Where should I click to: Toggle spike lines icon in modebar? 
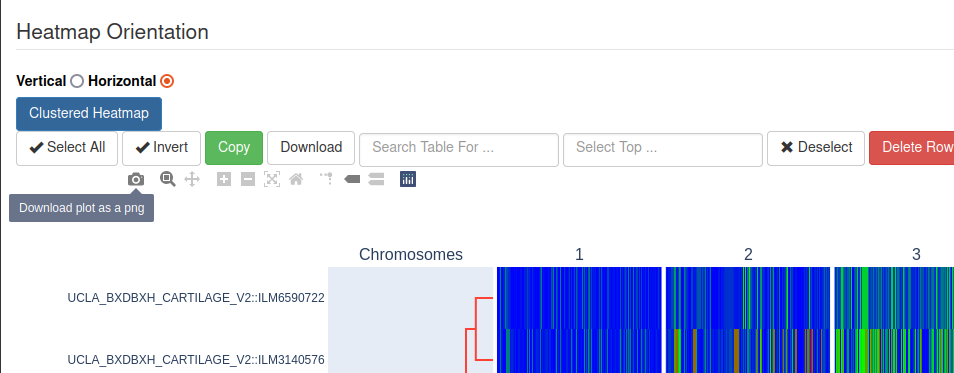[x=327, y=179]
